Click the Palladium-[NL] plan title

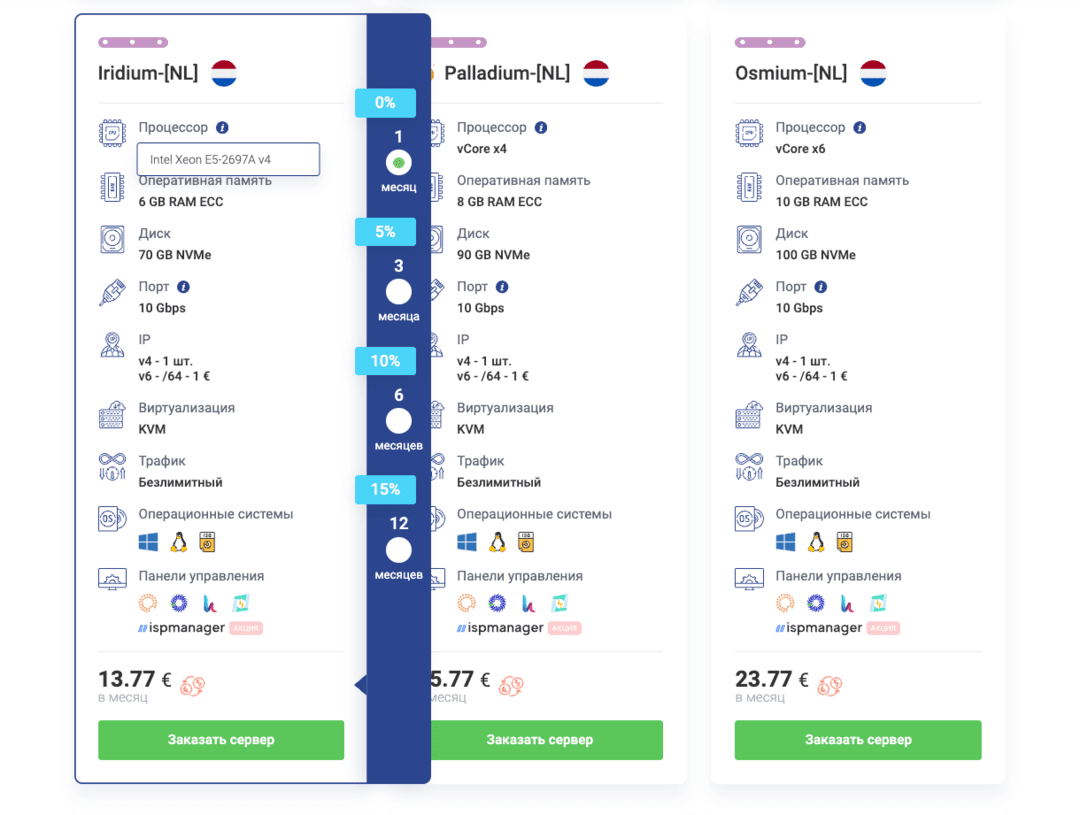click(x=506, y=72)
